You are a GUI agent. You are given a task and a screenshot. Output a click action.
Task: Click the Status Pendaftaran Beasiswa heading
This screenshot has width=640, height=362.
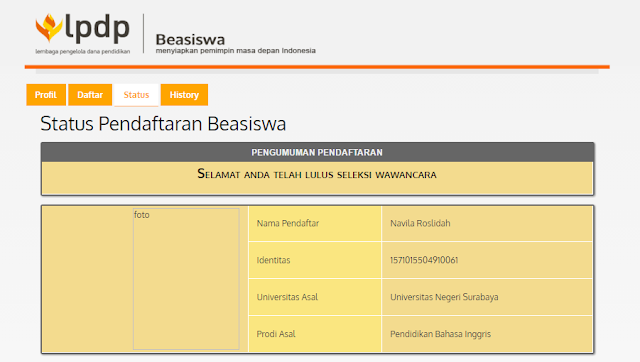(x=163, y=123)
